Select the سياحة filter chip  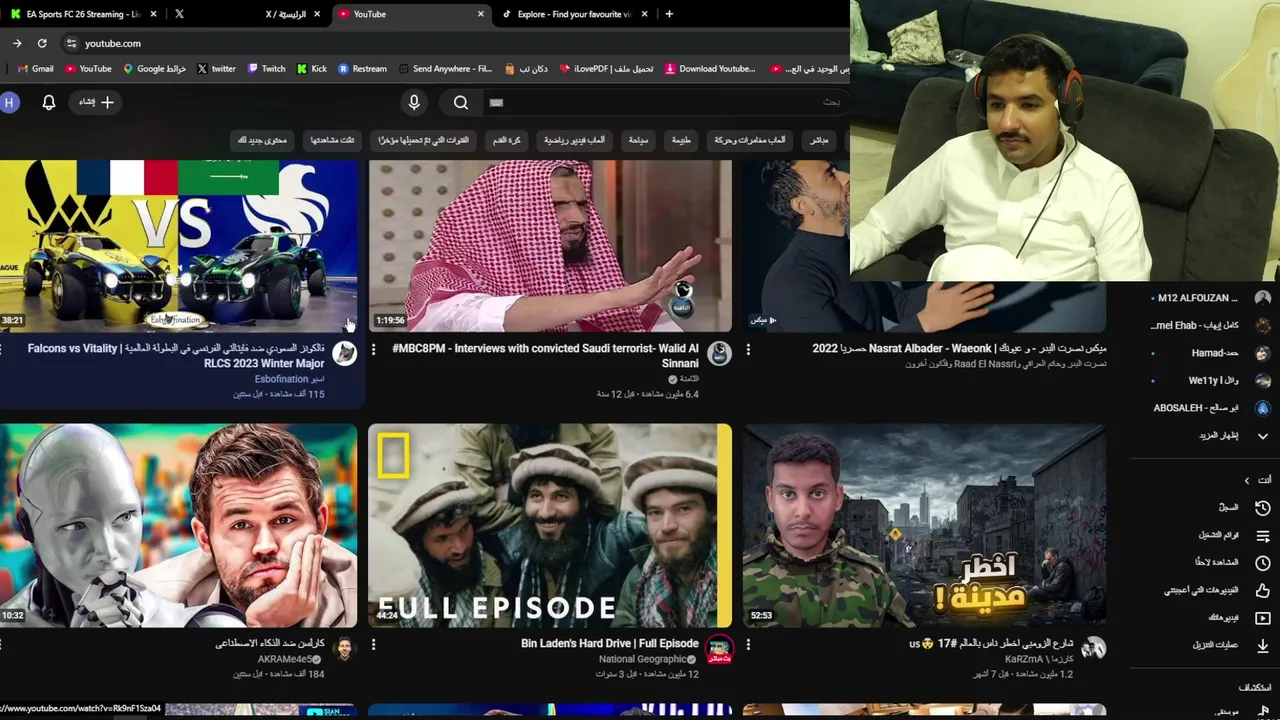(638, 140)
